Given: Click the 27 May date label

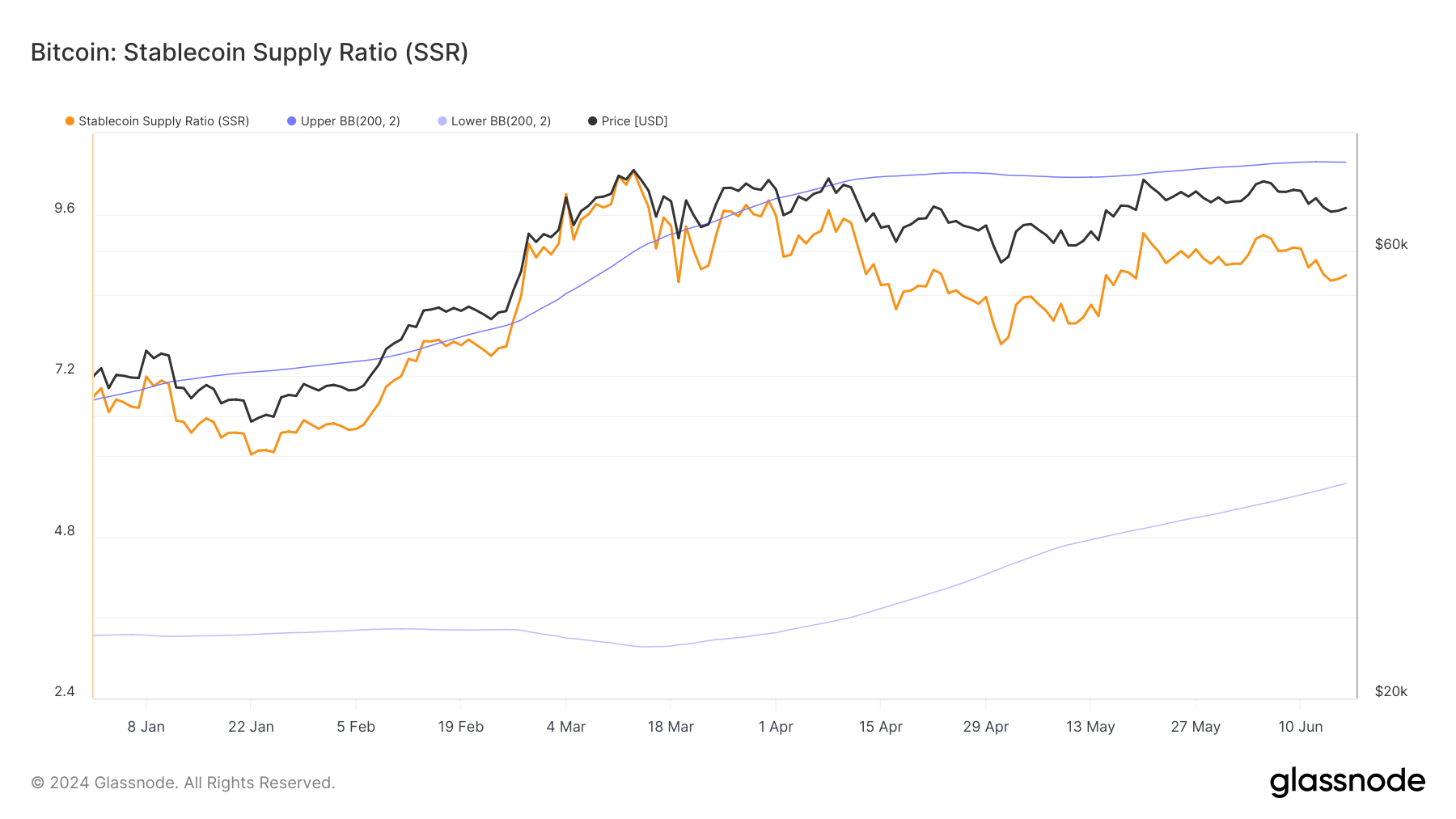Looking at the screenshot, I should point(1196,727).
